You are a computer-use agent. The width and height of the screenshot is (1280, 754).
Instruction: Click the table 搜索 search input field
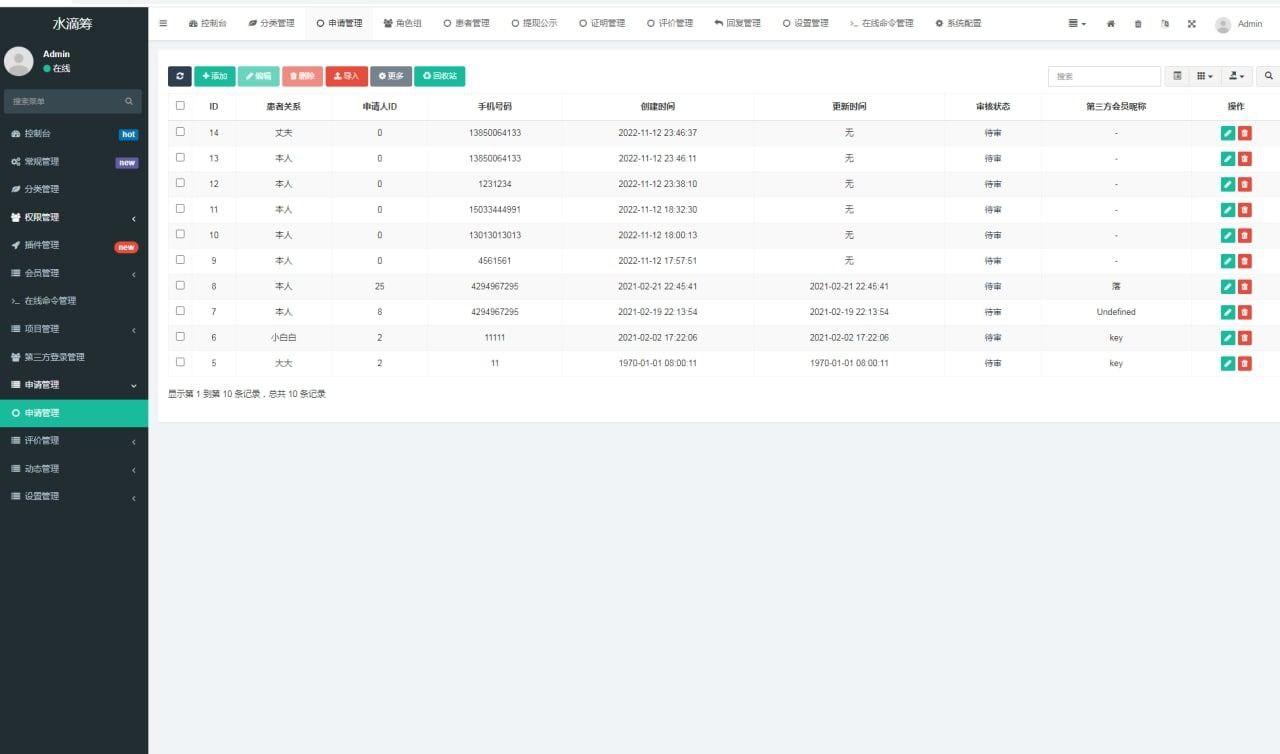point(1104,76)
